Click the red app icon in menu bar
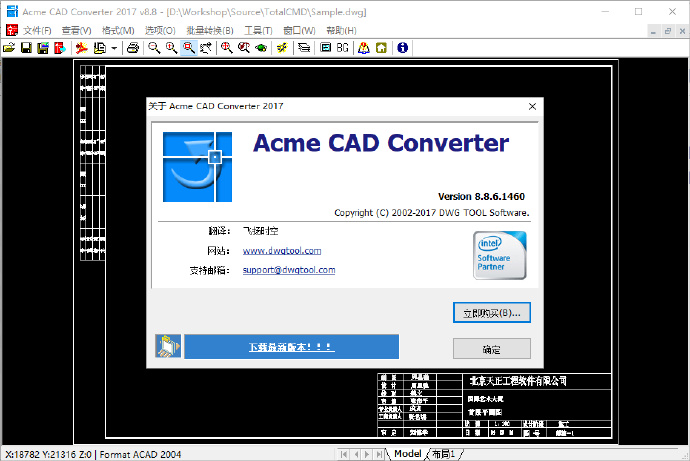The image size is (690, 461). (x=12, y=30)
